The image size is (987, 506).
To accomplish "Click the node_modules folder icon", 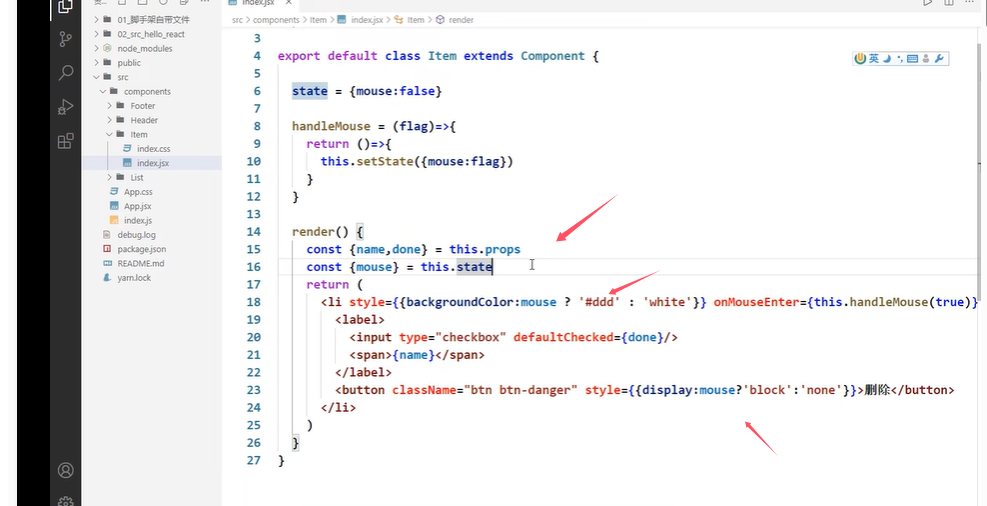I will 106,48.
